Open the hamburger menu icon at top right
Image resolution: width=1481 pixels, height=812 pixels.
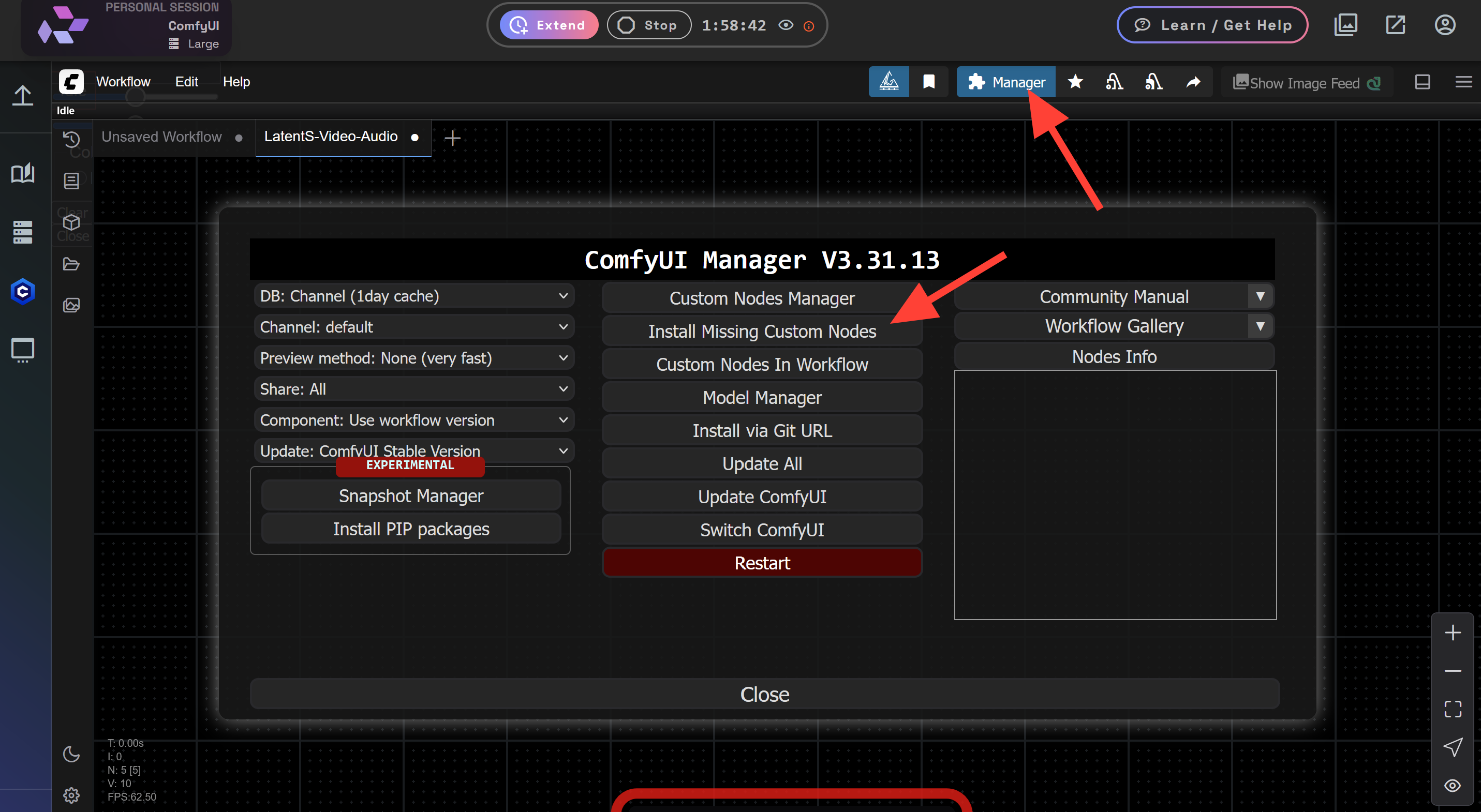[x=1464, y=82]
